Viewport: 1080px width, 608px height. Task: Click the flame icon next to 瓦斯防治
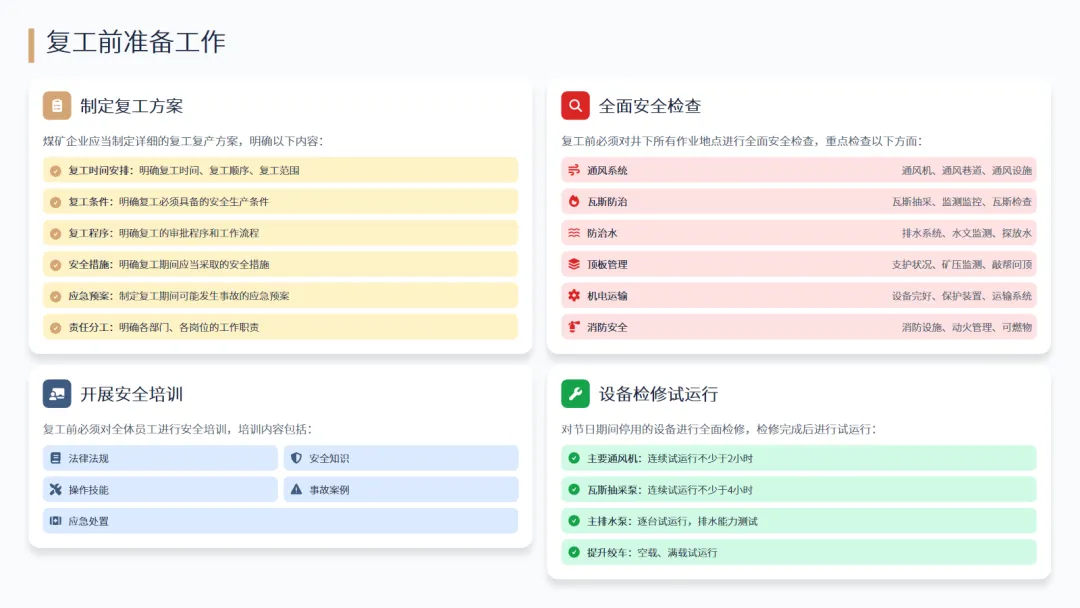pyautogui.click(x=574, y=202)
